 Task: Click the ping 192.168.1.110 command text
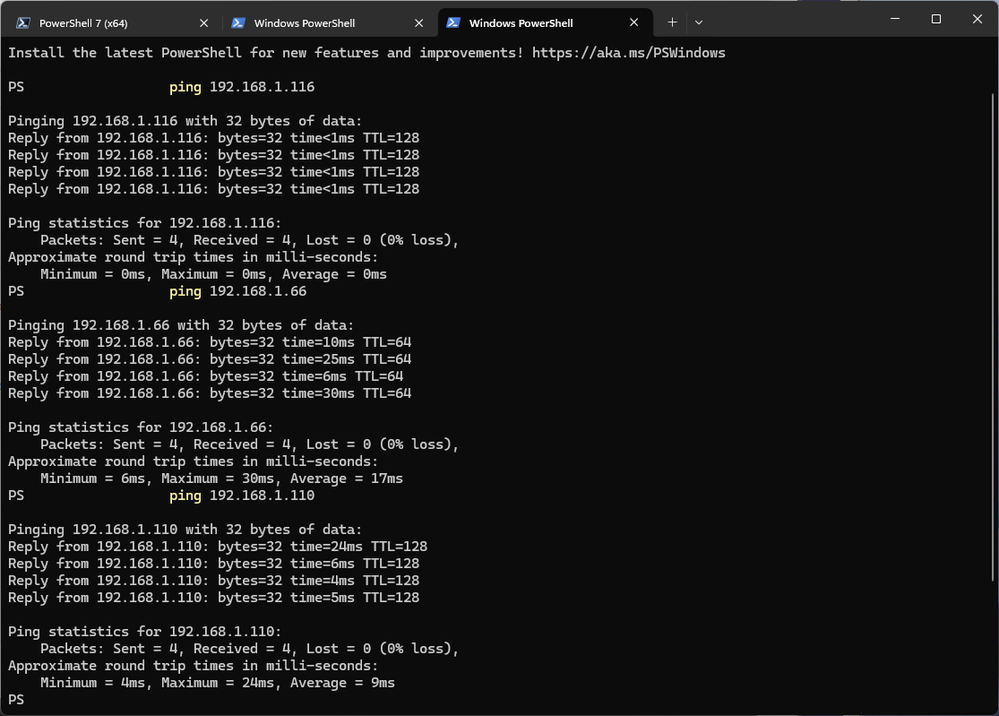[x=242, y=495]
